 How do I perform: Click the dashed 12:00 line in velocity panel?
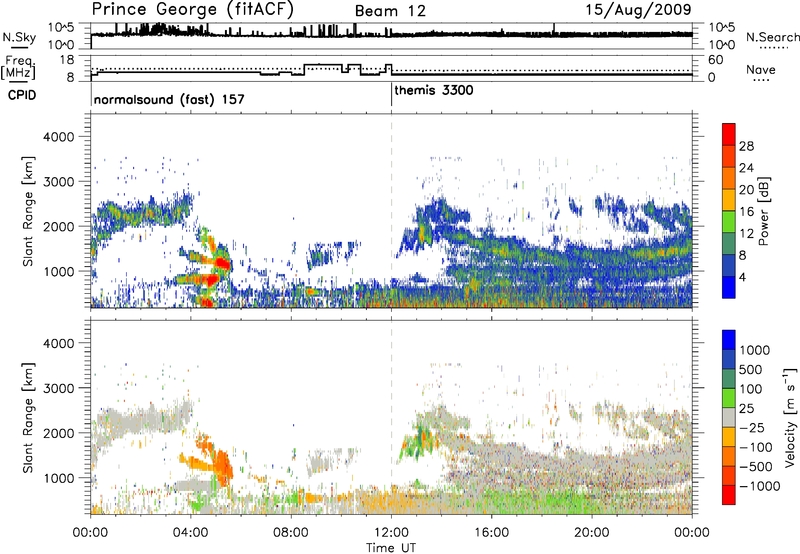(x=391, y=416)
